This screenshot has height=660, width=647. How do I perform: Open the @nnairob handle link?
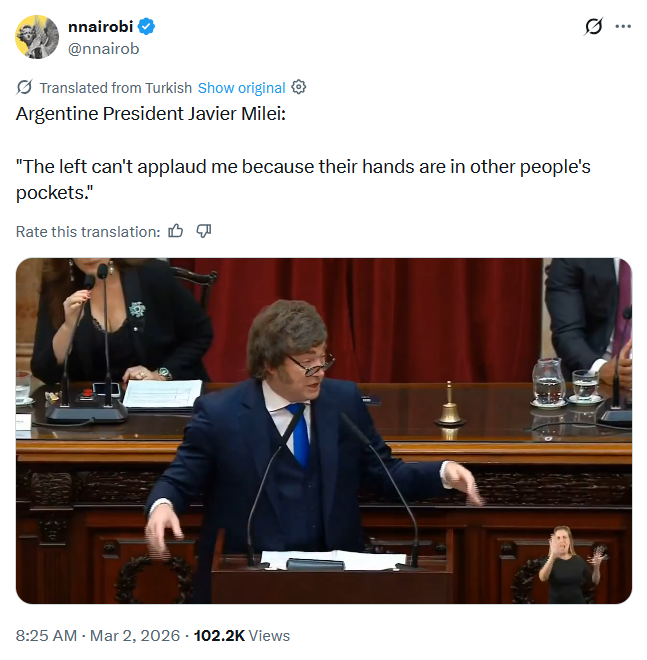pos(104,49)
